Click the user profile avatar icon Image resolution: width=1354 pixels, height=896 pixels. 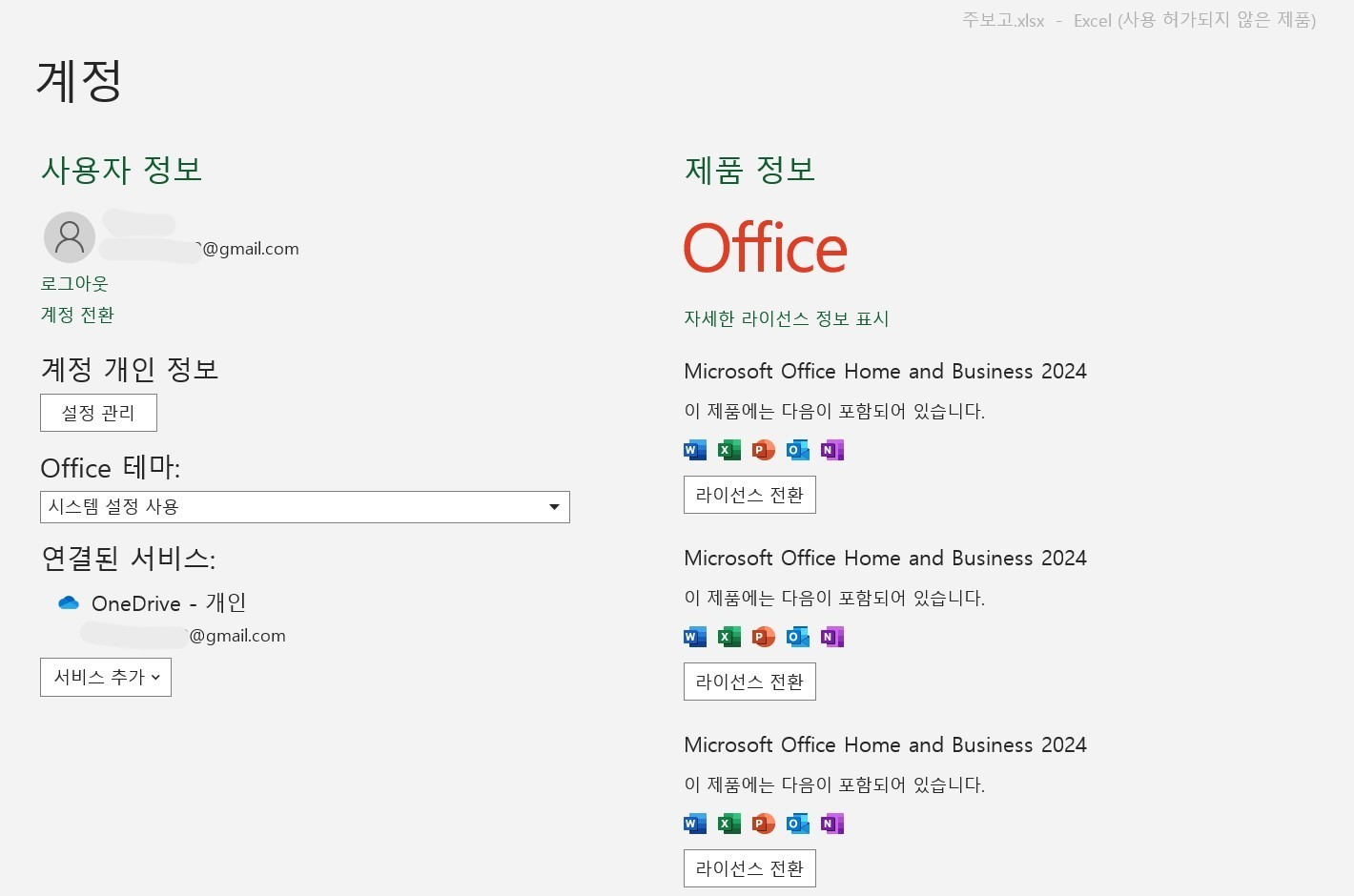click(70, 237)
